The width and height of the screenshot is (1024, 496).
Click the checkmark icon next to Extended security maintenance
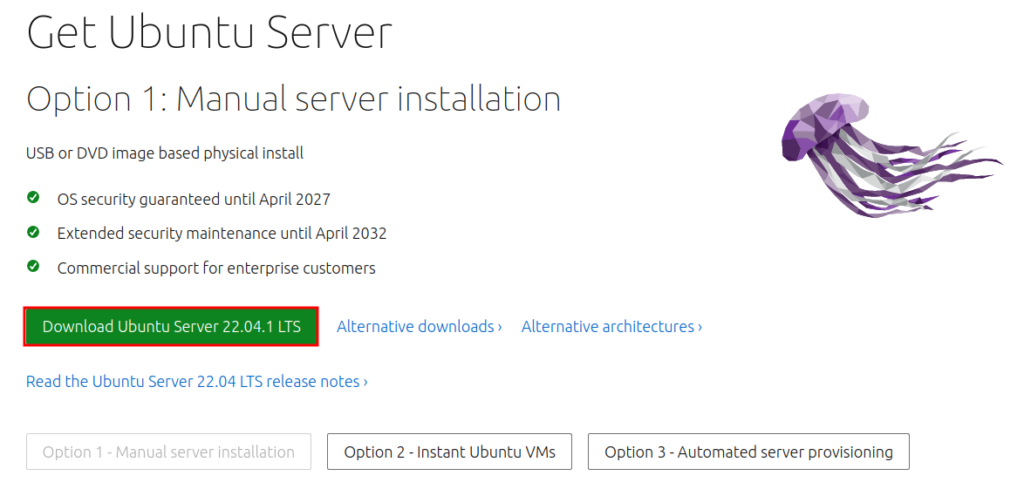pos(33,232)
